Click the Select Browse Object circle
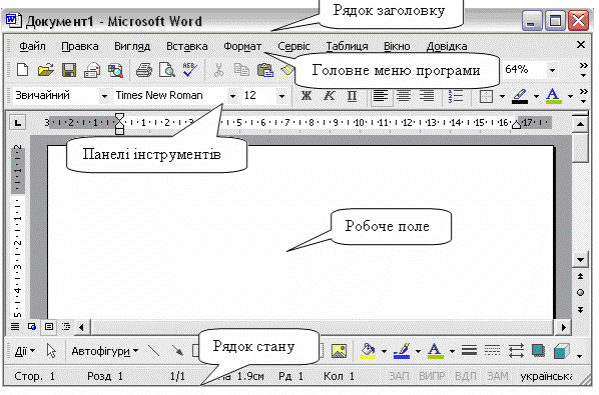Image resolution: width=599 pixels, height=395 pixels. pyautogui.click(x=580, y=293)
